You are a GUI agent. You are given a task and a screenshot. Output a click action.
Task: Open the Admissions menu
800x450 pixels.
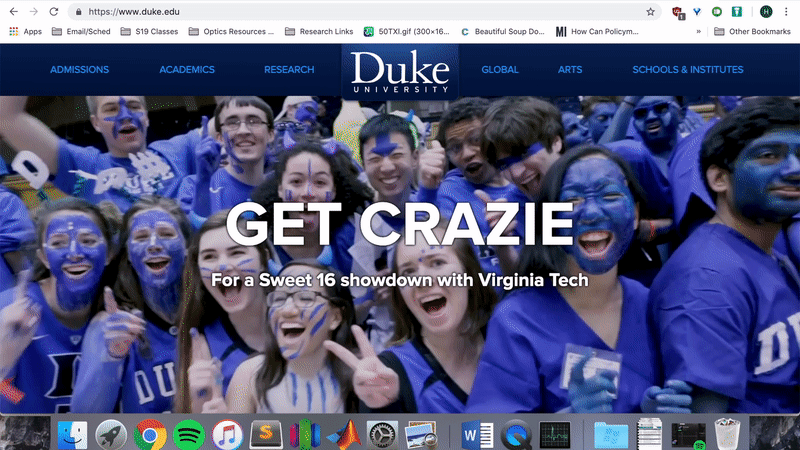(x=79, y=70)
